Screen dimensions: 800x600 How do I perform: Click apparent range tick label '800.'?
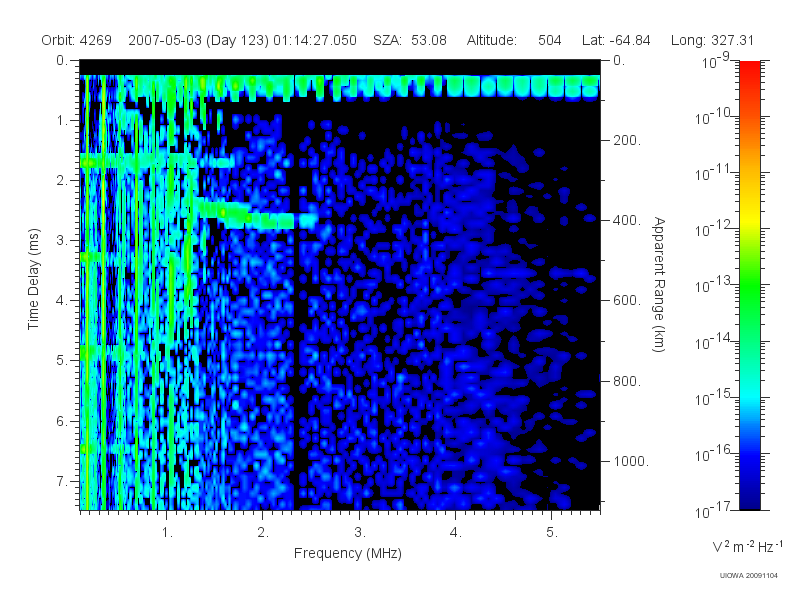(x=627, y=381)
